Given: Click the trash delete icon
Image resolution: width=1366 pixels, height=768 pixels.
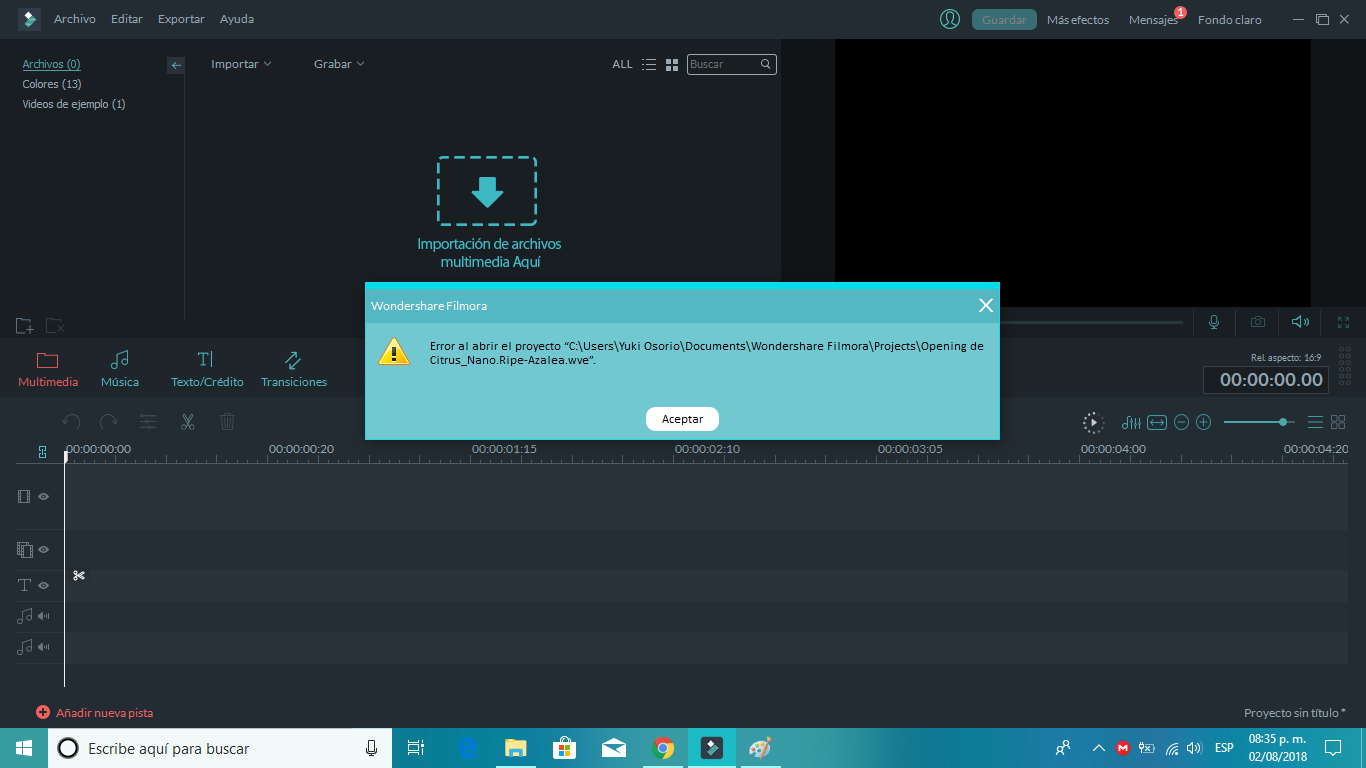Looking at the screenshot, I should click(x=227, y=422).
